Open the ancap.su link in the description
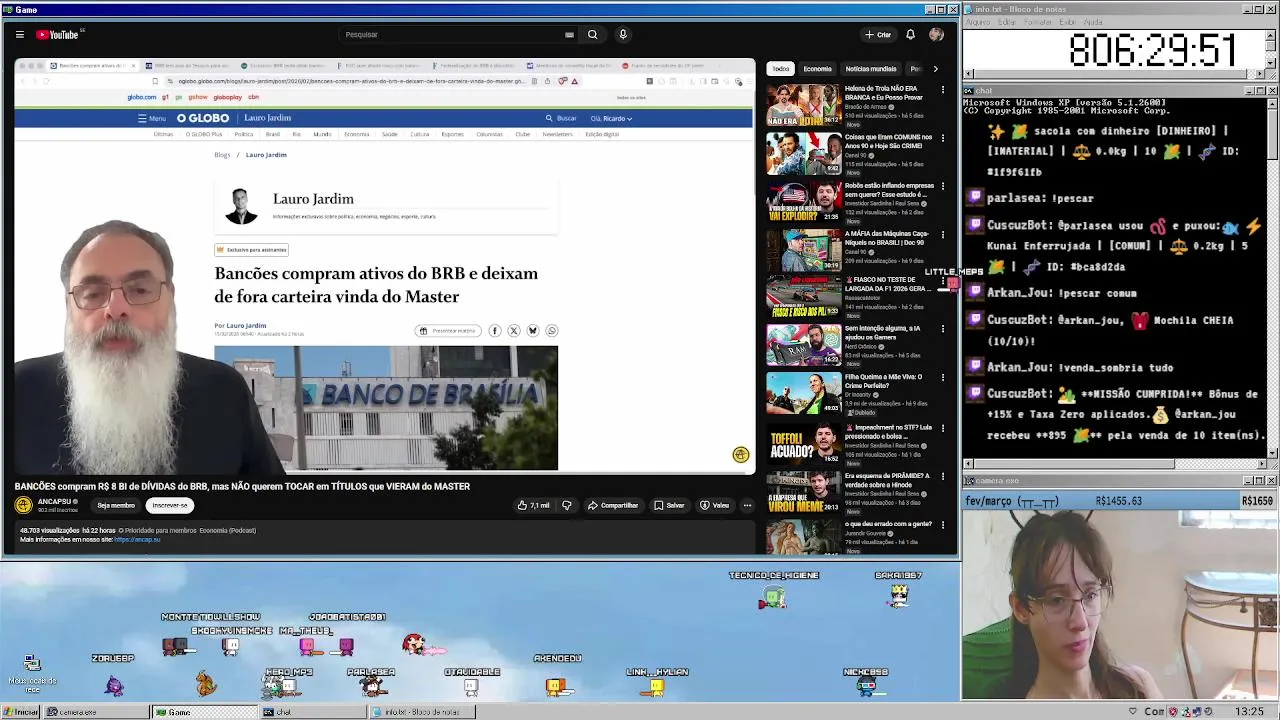This screenshot has height=720, width=1280. [137, 539]
